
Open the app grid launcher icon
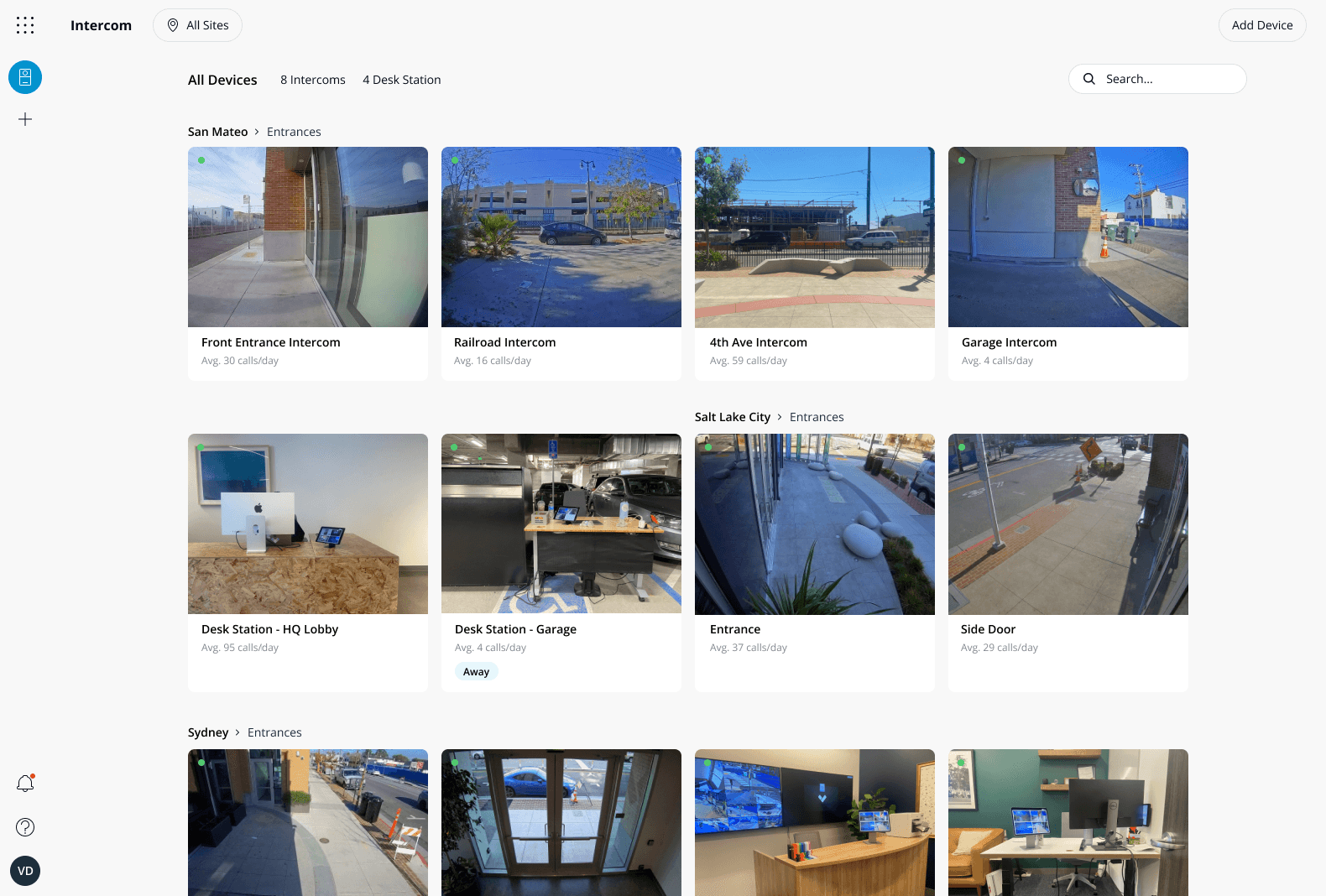tap(25, 25)
